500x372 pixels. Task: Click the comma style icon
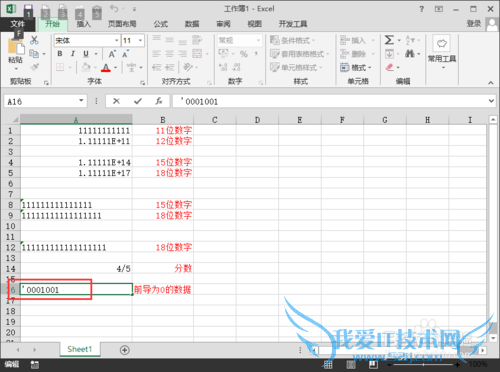click(256, 54)
